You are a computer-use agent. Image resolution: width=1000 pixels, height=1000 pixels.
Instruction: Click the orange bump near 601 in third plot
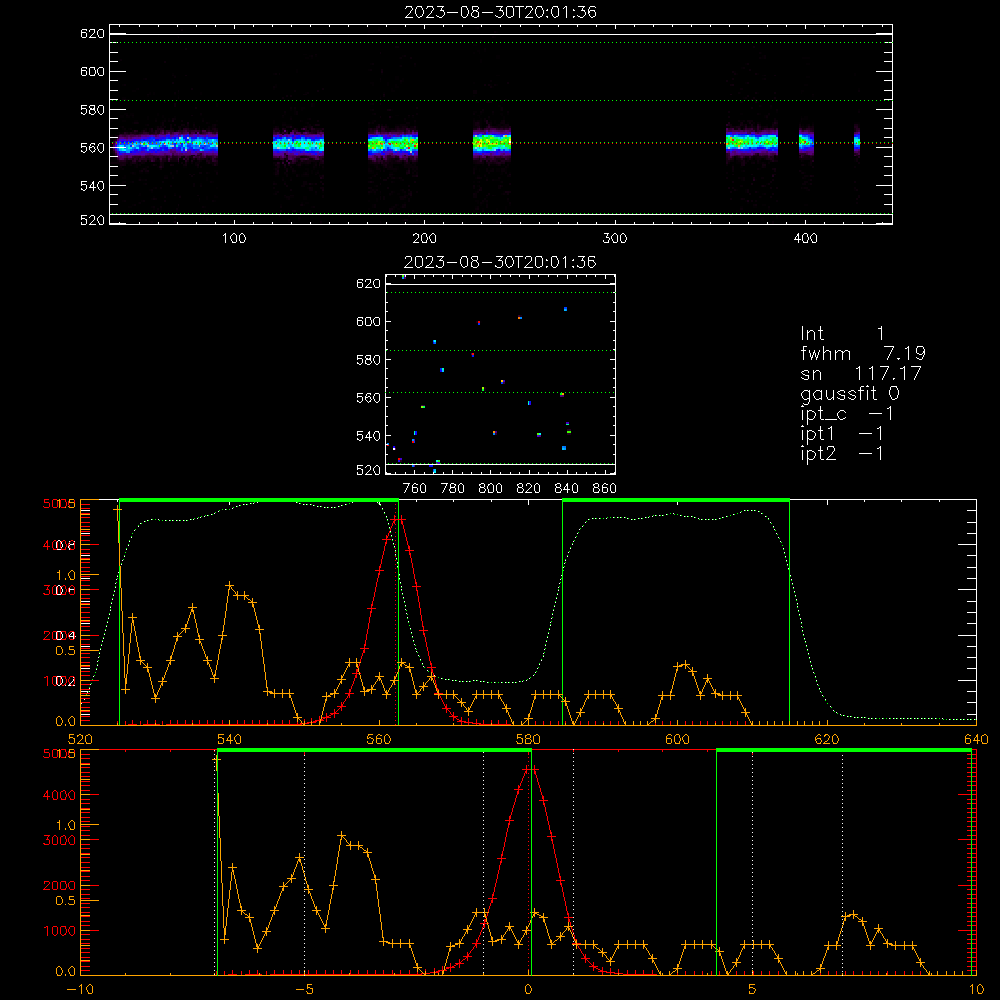pos(684,665)
